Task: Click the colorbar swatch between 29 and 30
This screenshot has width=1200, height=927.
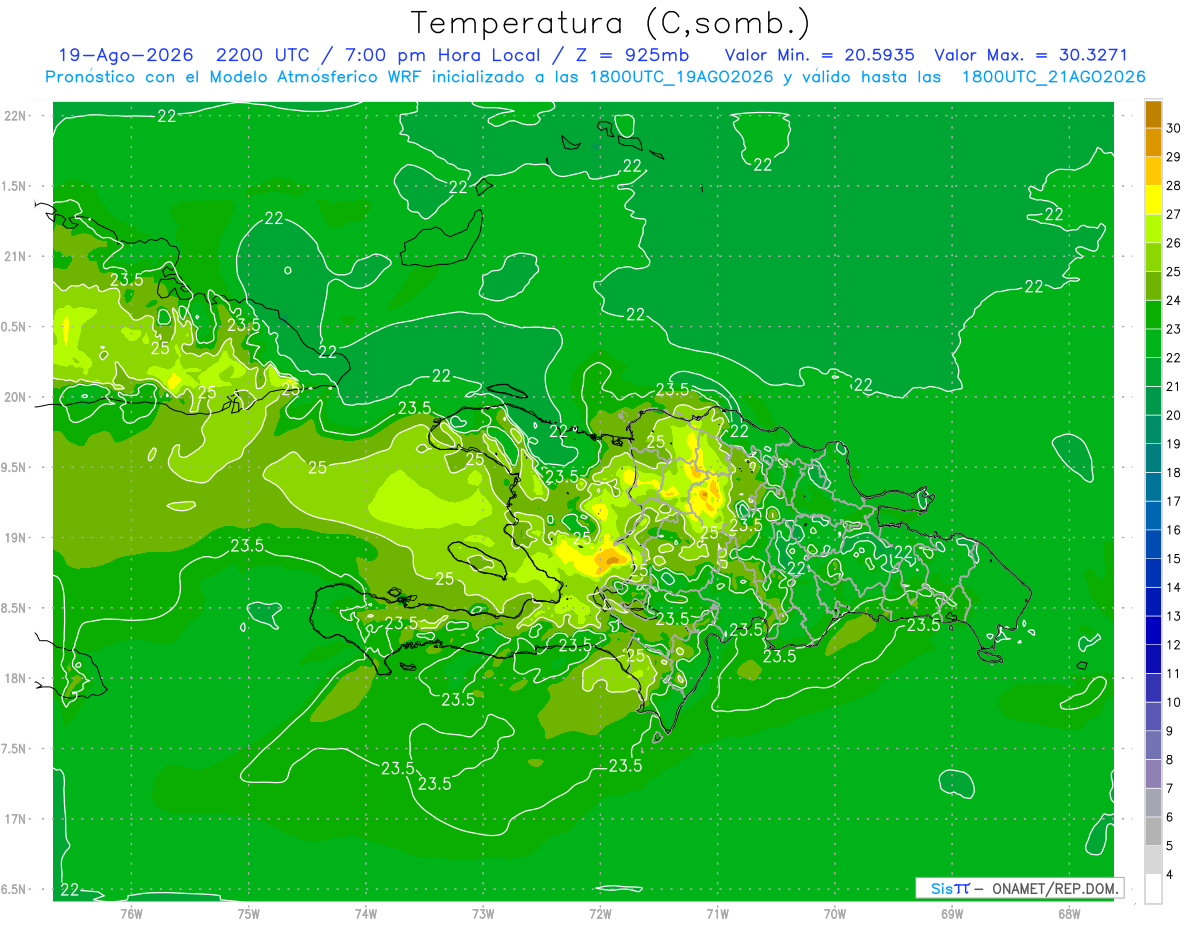Action: click(x=1153, y=142)
